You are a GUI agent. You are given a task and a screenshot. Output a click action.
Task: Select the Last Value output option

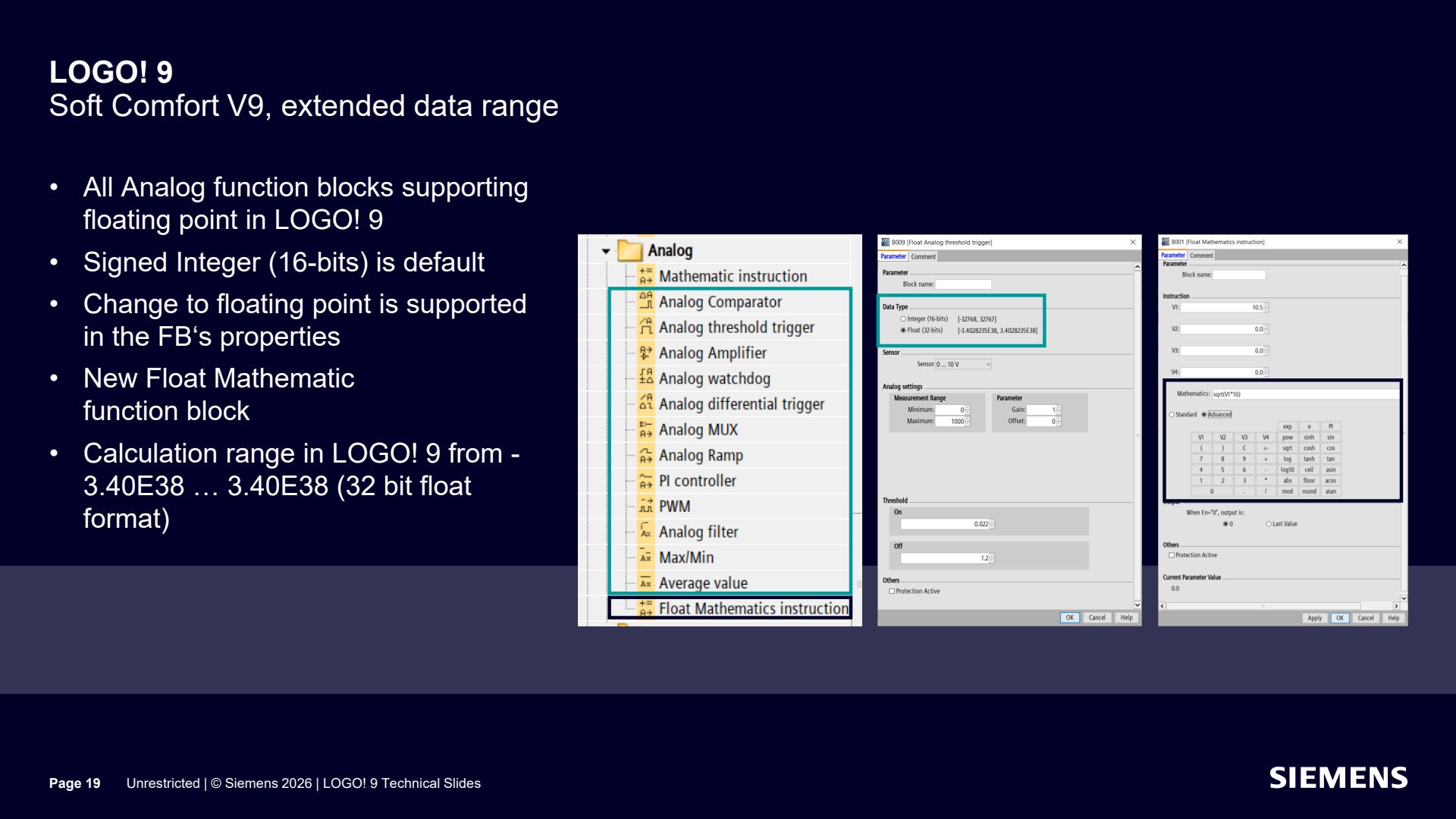click(1269, 524)
